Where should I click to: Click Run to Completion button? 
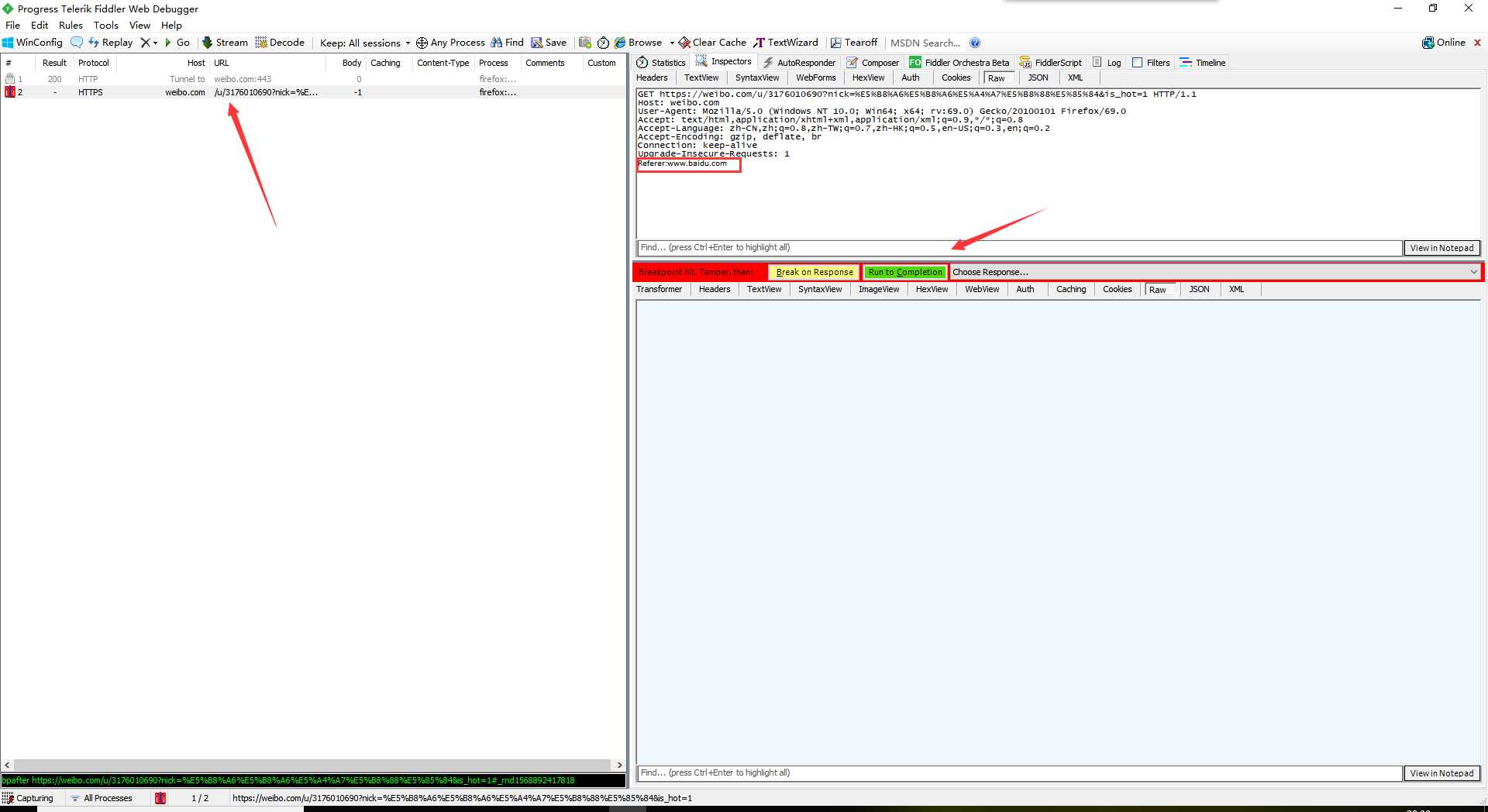click(x=905, y=272)
